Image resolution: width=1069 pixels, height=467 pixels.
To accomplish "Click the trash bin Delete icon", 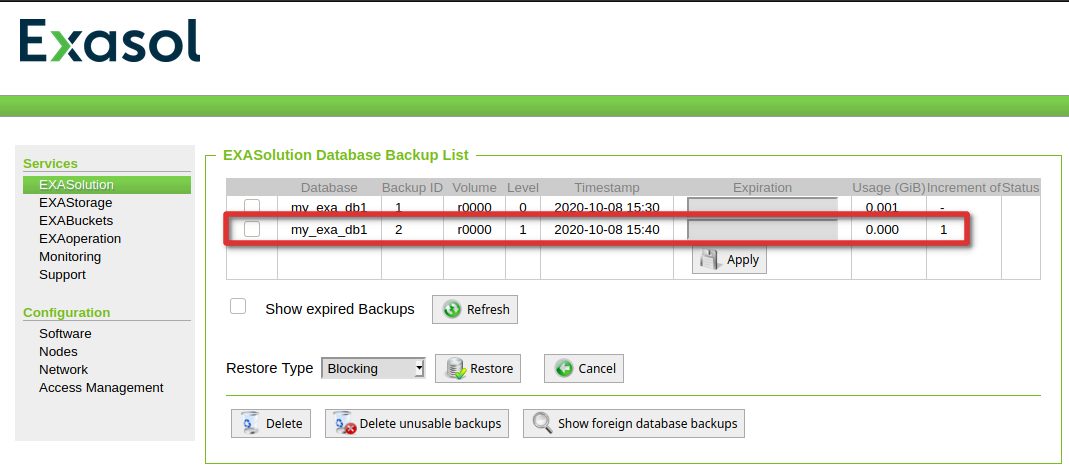I will pos(252,423).
